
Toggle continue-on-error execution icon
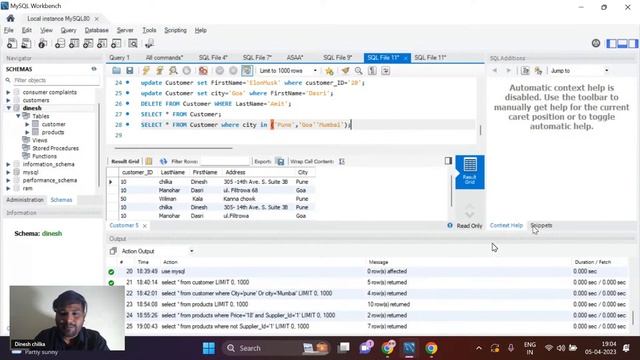click(x=203, y=71)
